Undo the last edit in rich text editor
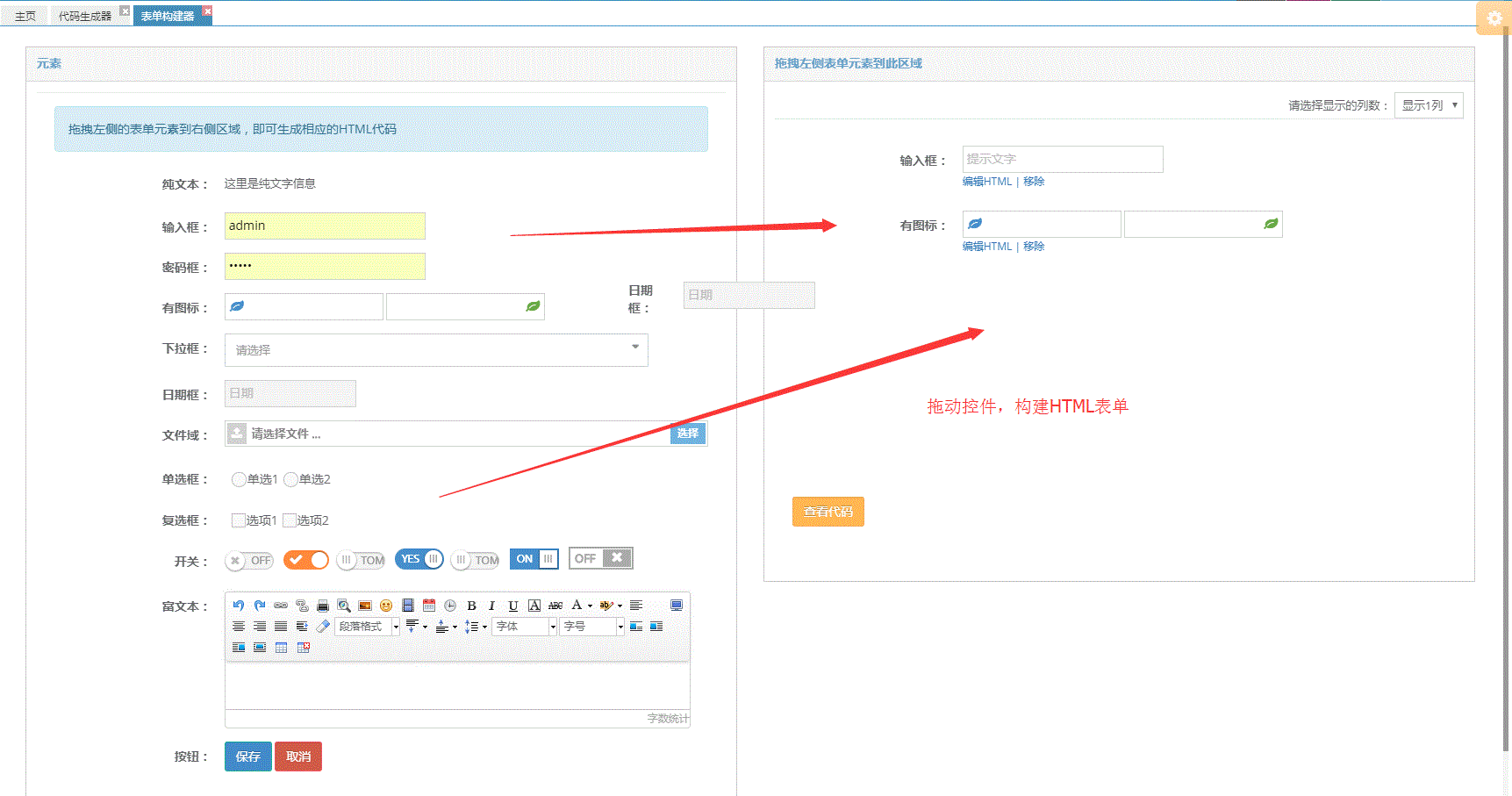 coord(239,606)
